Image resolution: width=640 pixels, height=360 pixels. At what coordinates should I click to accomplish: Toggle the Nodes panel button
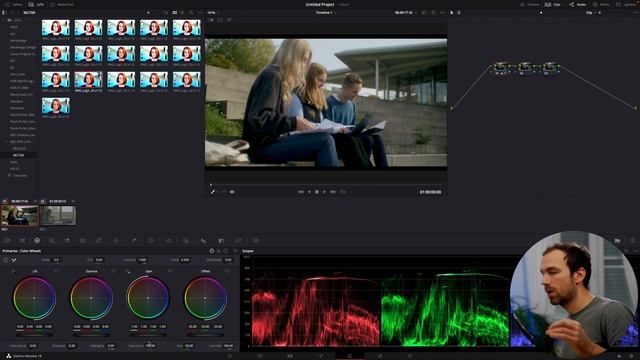point(578,4)
